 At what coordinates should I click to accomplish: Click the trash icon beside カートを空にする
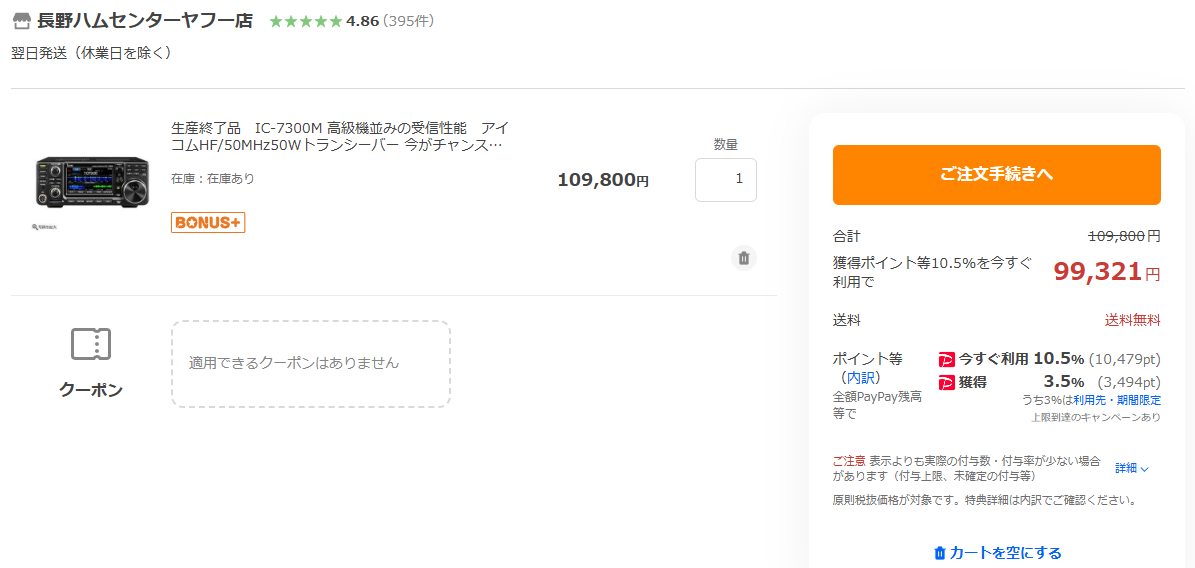(x=939, y=553)
